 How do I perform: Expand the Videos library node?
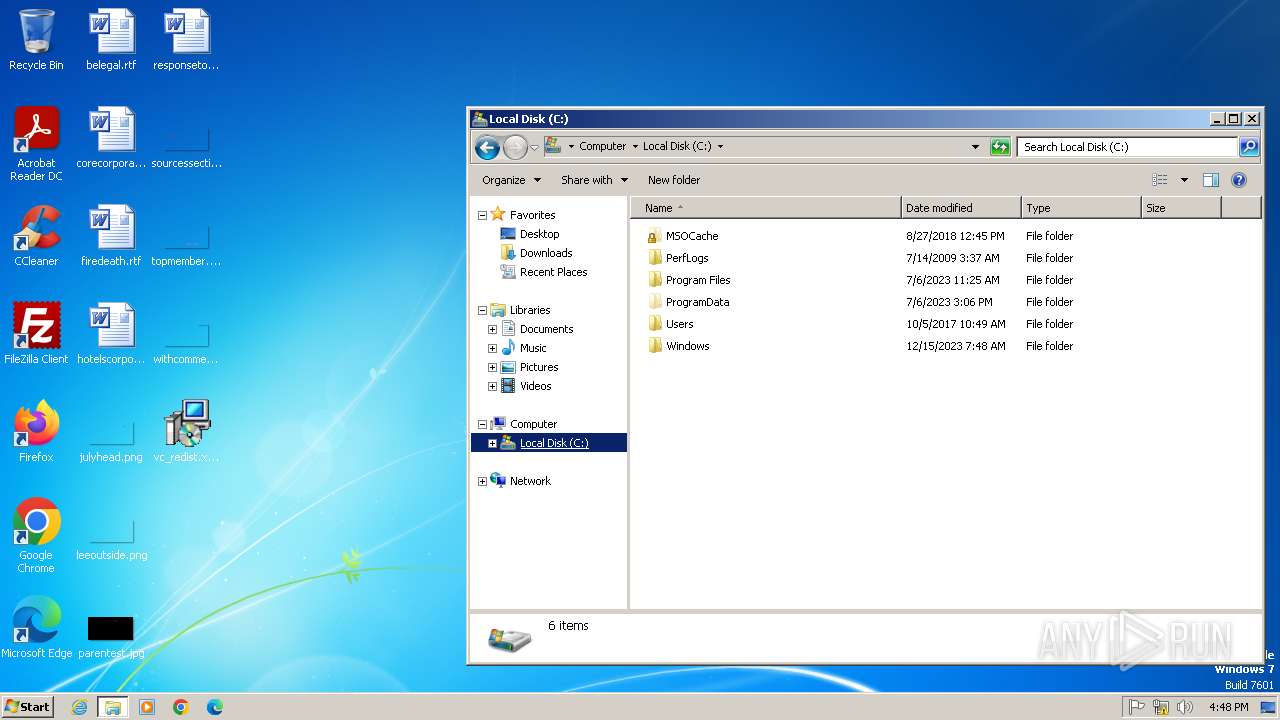coord(492,386)
